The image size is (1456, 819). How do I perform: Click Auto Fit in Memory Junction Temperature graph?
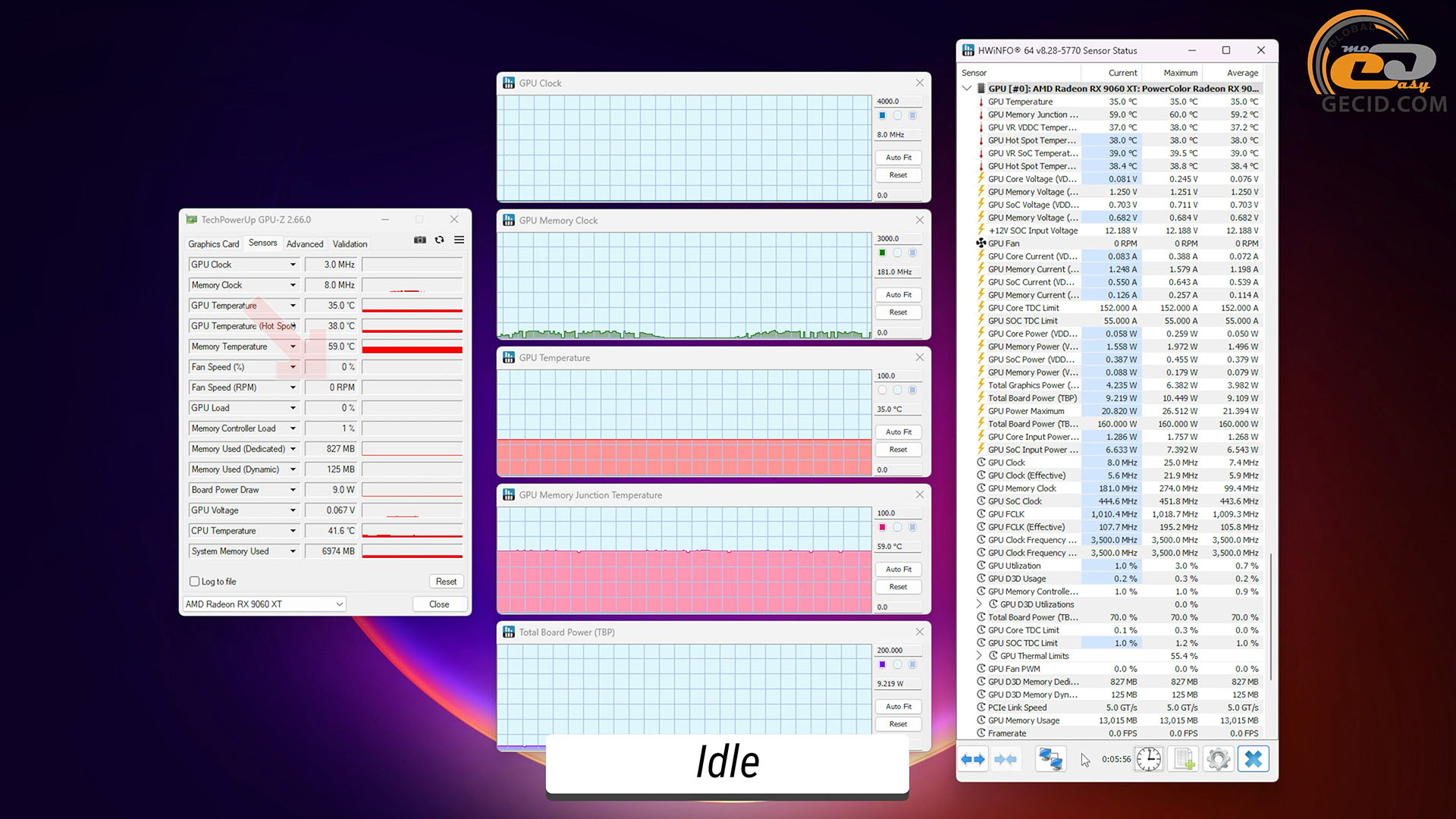(x=899, y=570)
